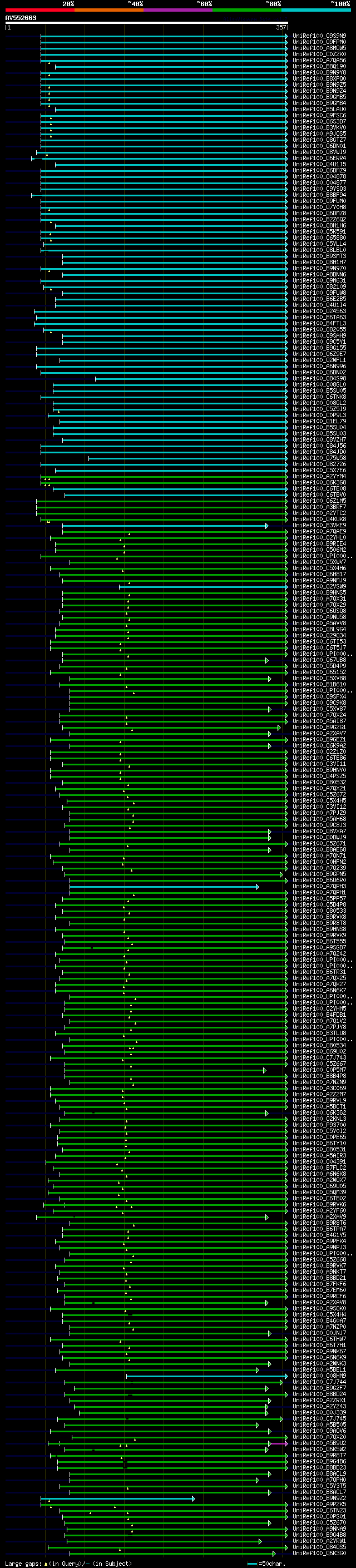This screenshot has height=1568, width=356.
Task: Select label UniRef100_Q8VWI9
Action: 319,152
